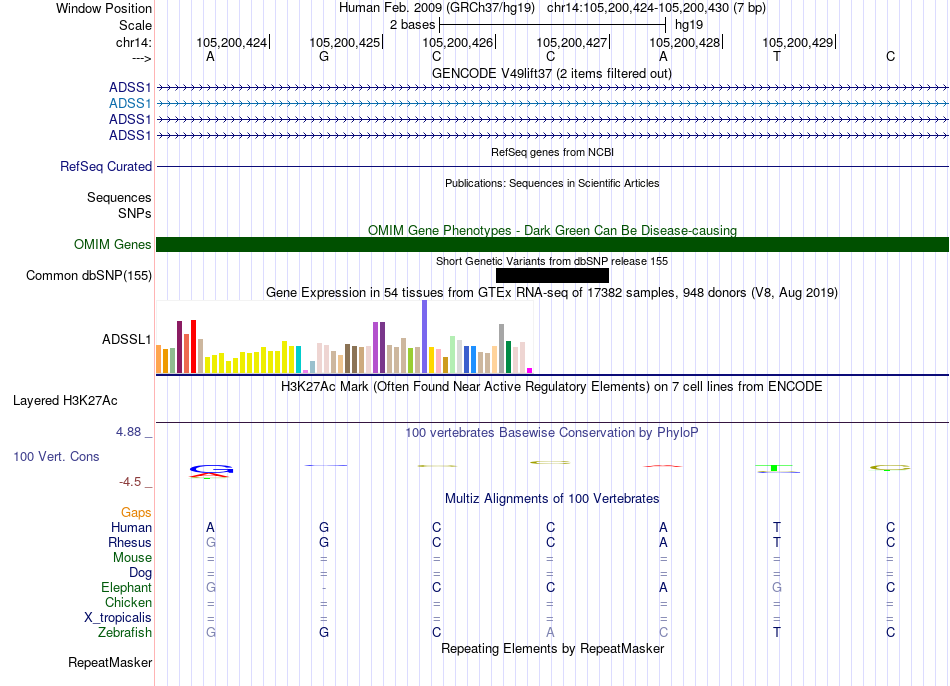Image resolution: width=950 pixels, height=686 pixels.
Task: Click the tallest blue-violet GTEx expression bar
Action: point(425,336)
